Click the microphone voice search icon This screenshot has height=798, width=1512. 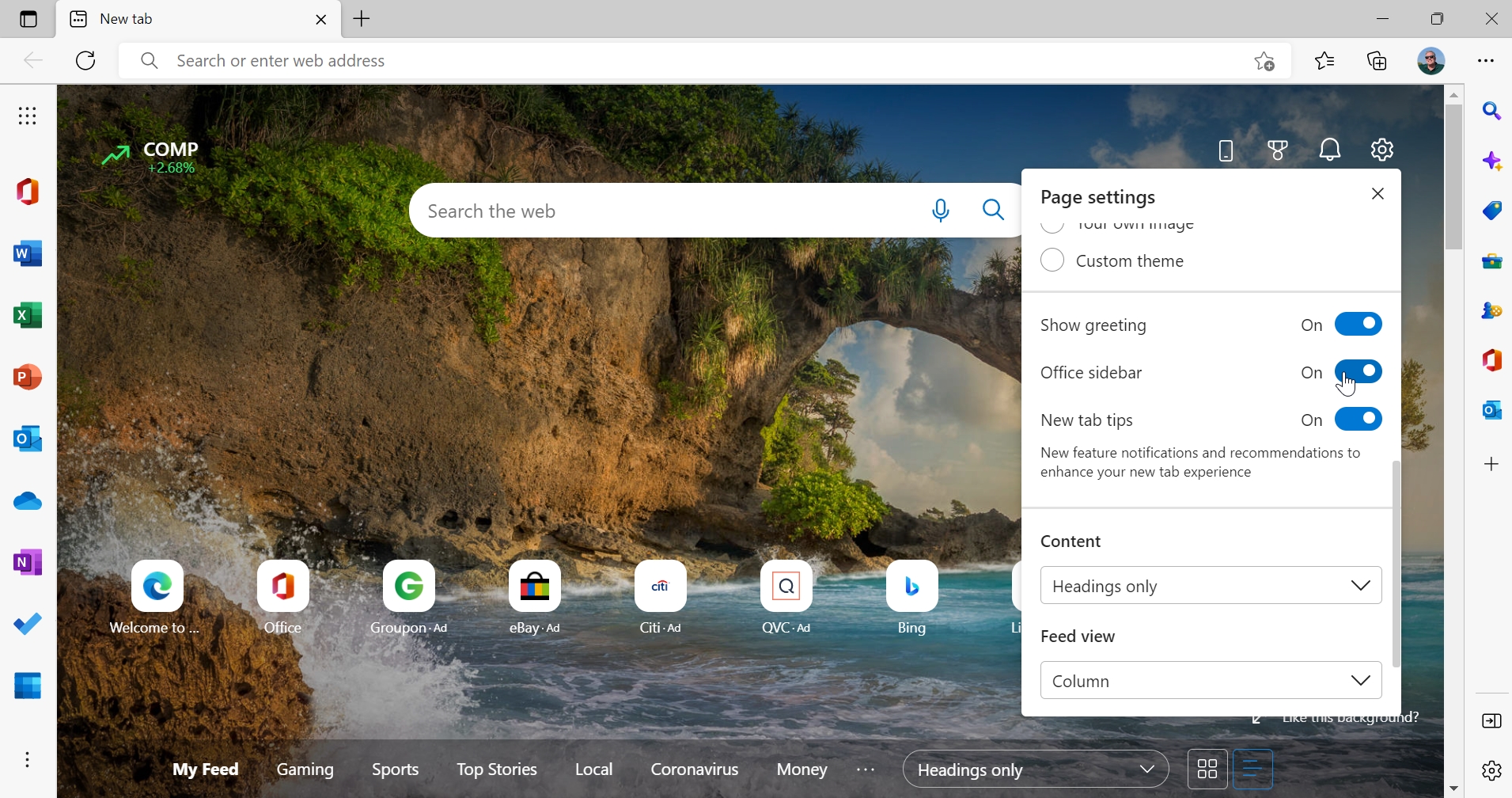coord(941,211)
